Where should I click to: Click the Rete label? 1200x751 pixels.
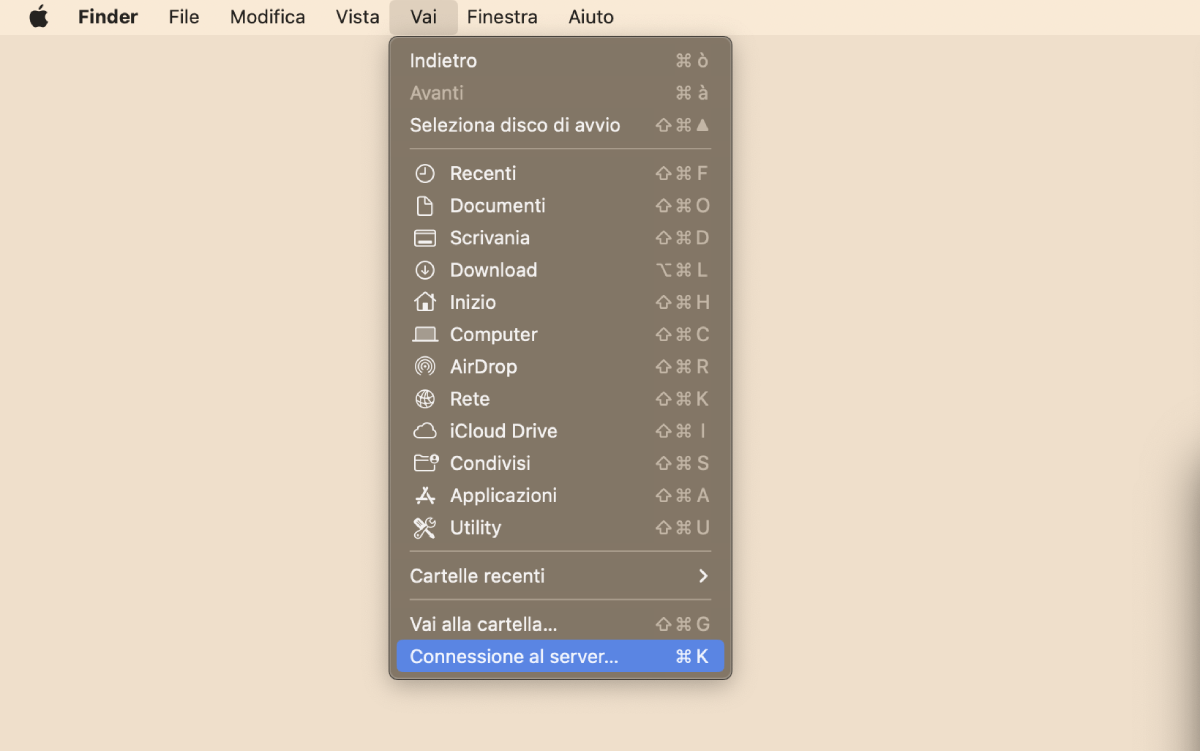470,399
